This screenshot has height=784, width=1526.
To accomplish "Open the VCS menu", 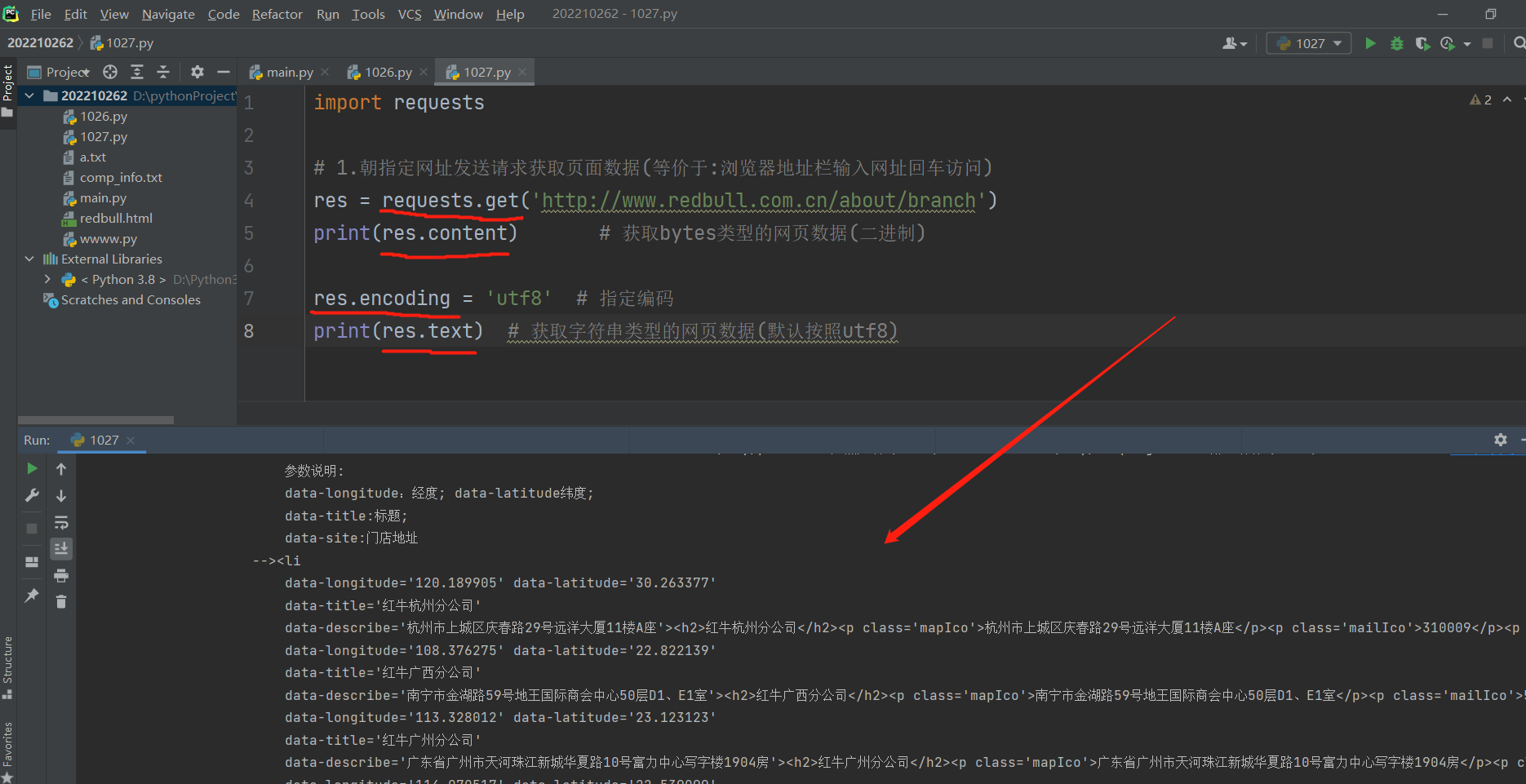I will [410, 14].
